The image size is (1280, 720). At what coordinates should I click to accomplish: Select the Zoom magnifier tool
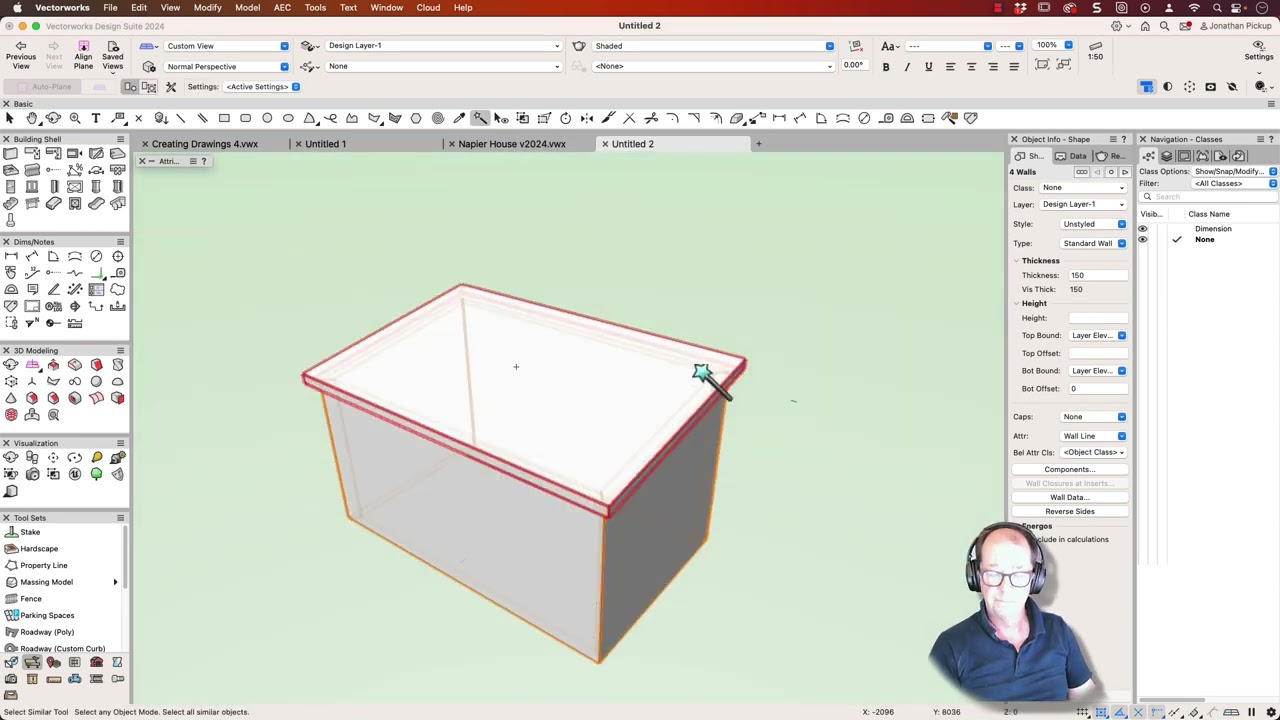pos(75,118)
